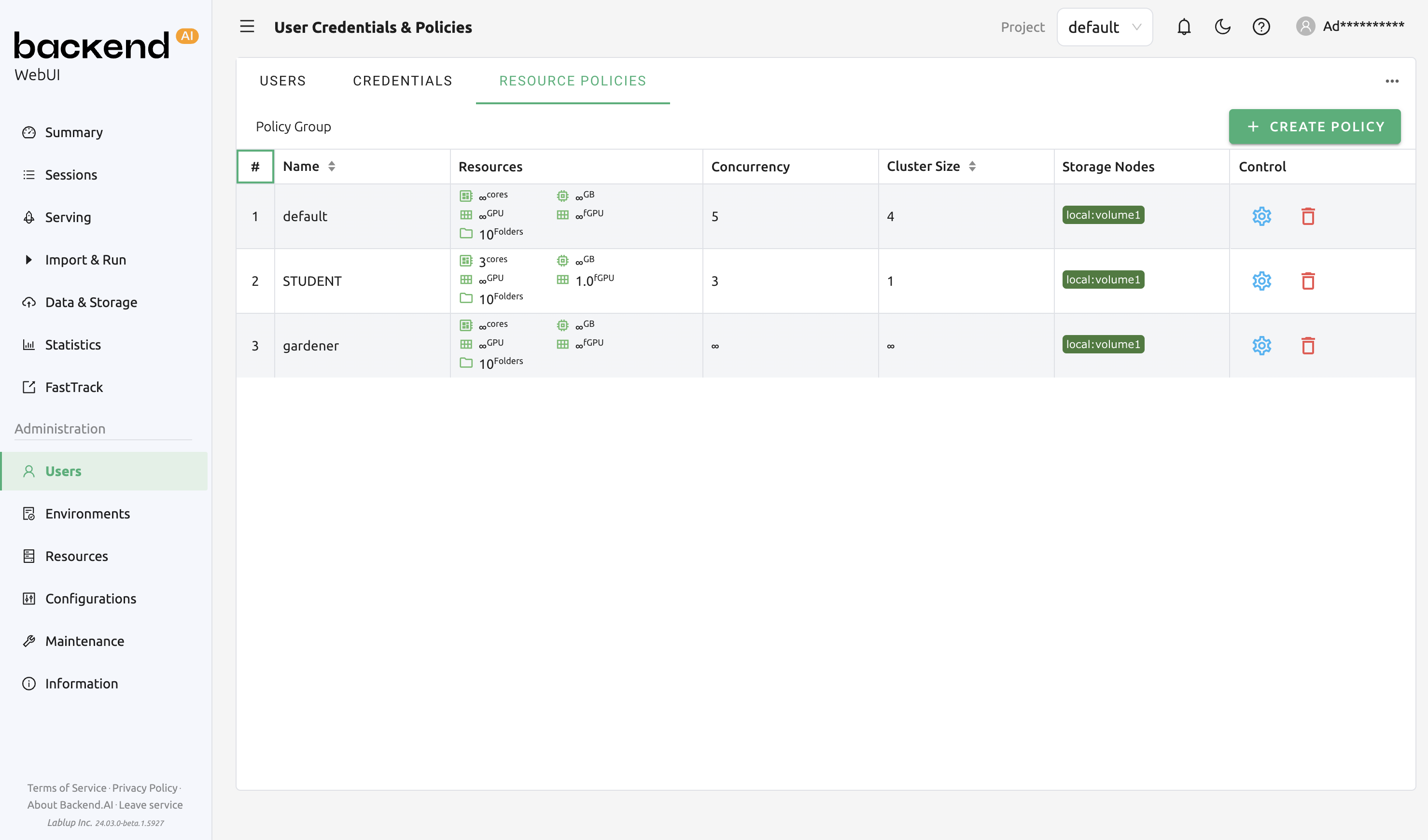Viewport: 1428px width, 840px height.
Task: Click the 1.0 fGPU value in STUDENT row
Action: (594, 280)
